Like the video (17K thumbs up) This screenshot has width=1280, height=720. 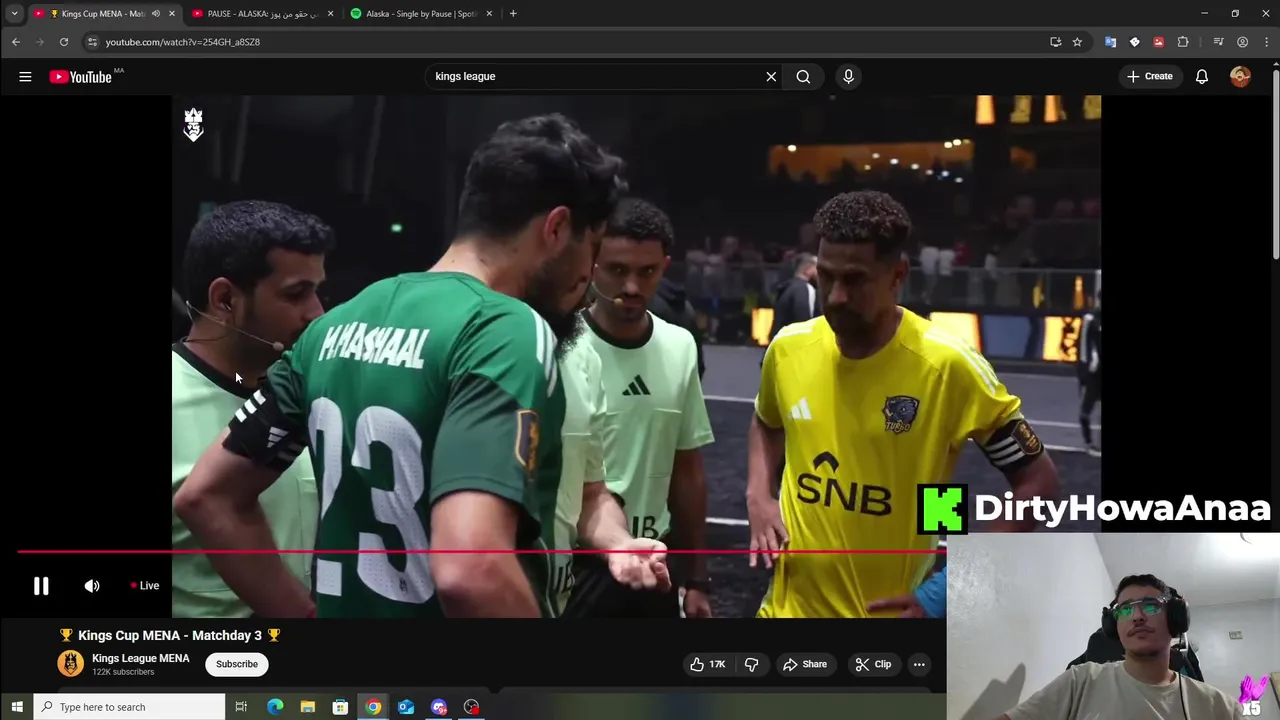tap(708, 664)
